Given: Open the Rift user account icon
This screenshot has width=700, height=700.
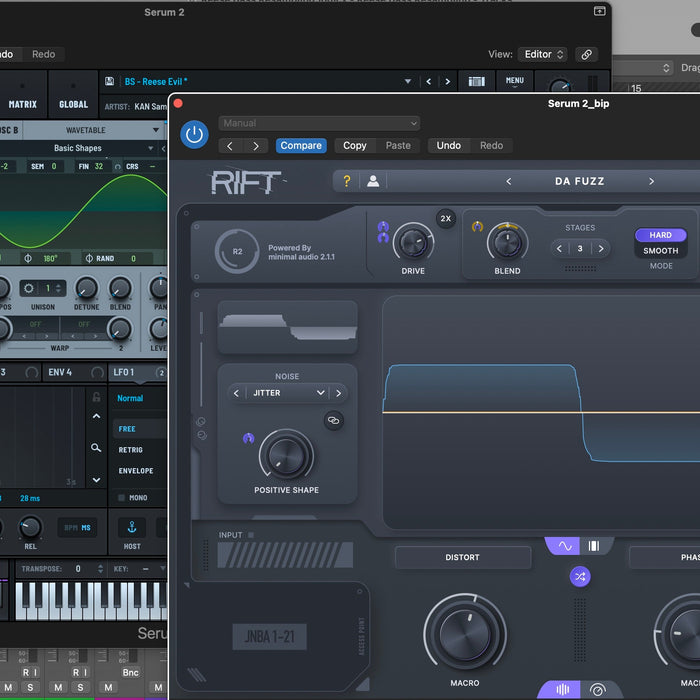Looking at the screenshot, I should click(x=373, y=181).
